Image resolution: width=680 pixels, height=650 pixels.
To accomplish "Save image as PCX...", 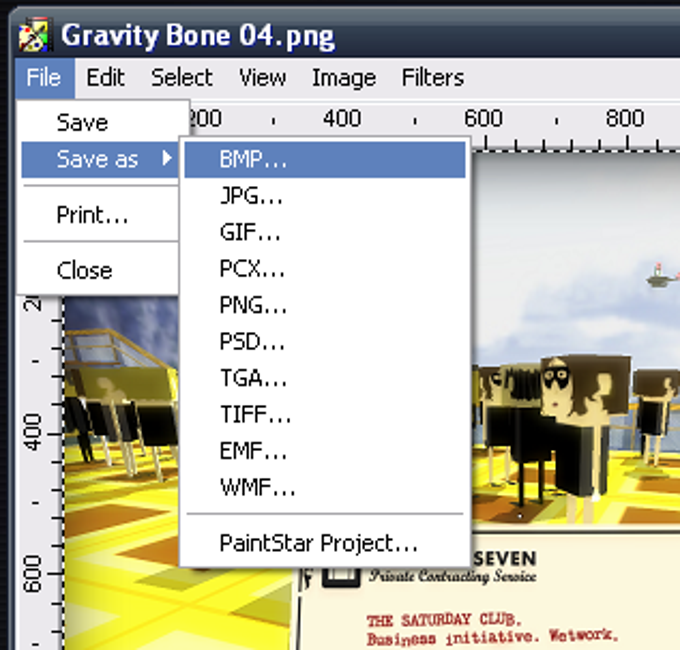I will [325, 269].
